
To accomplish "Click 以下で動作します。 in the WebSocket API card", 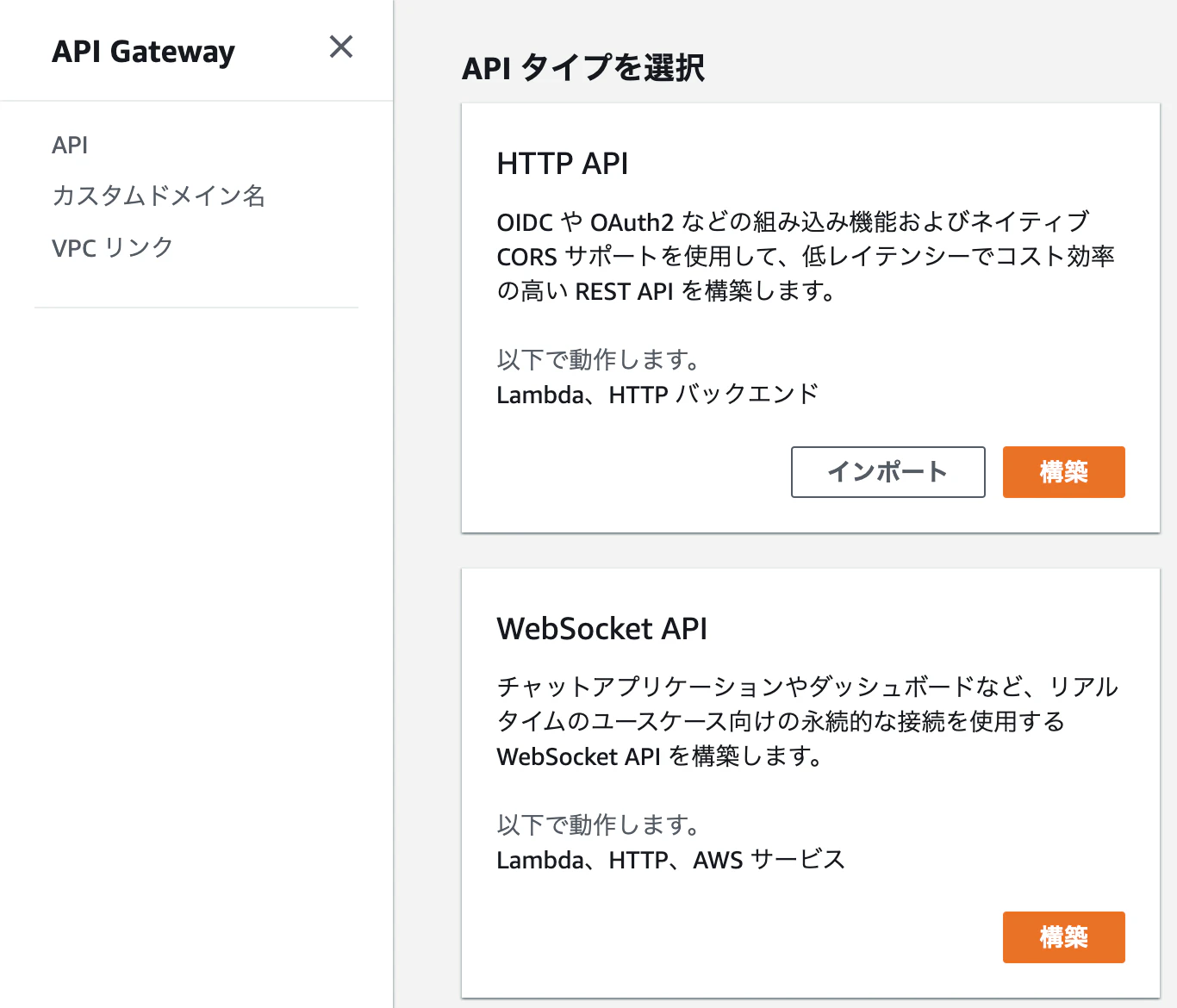I will tap(599, 824).
